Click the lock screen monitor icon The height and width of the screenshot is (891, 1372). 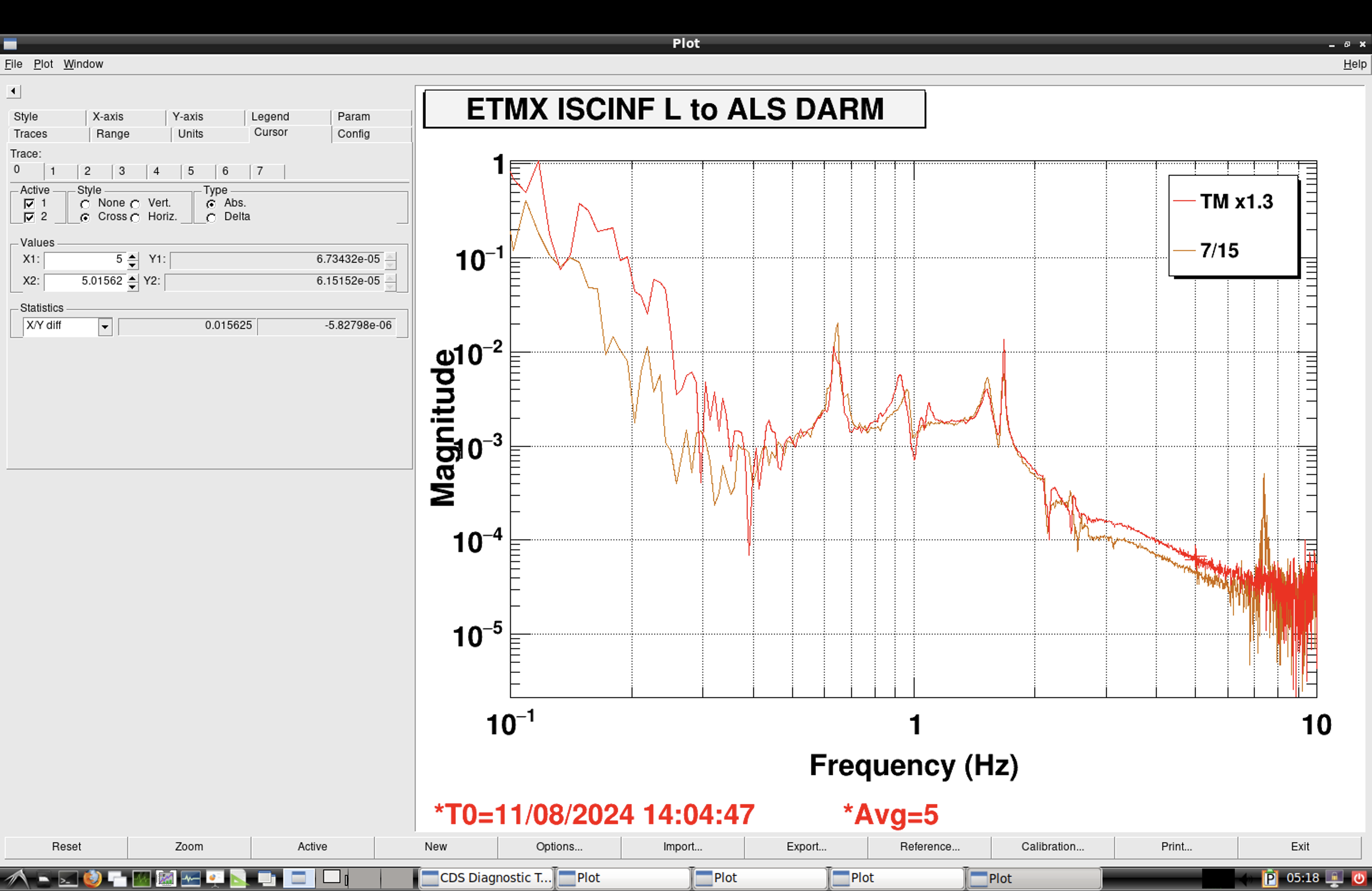(x=1334, y=878)
